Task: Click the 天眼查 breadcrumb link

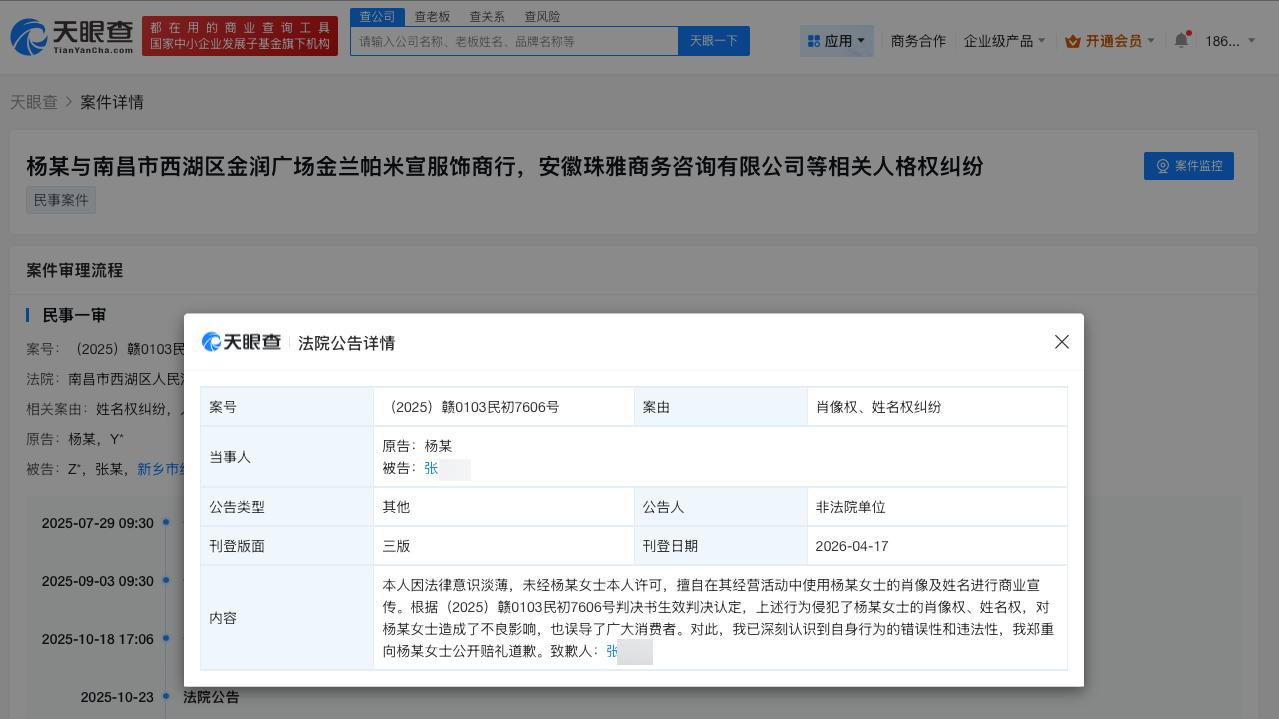Action: (33, 102)
